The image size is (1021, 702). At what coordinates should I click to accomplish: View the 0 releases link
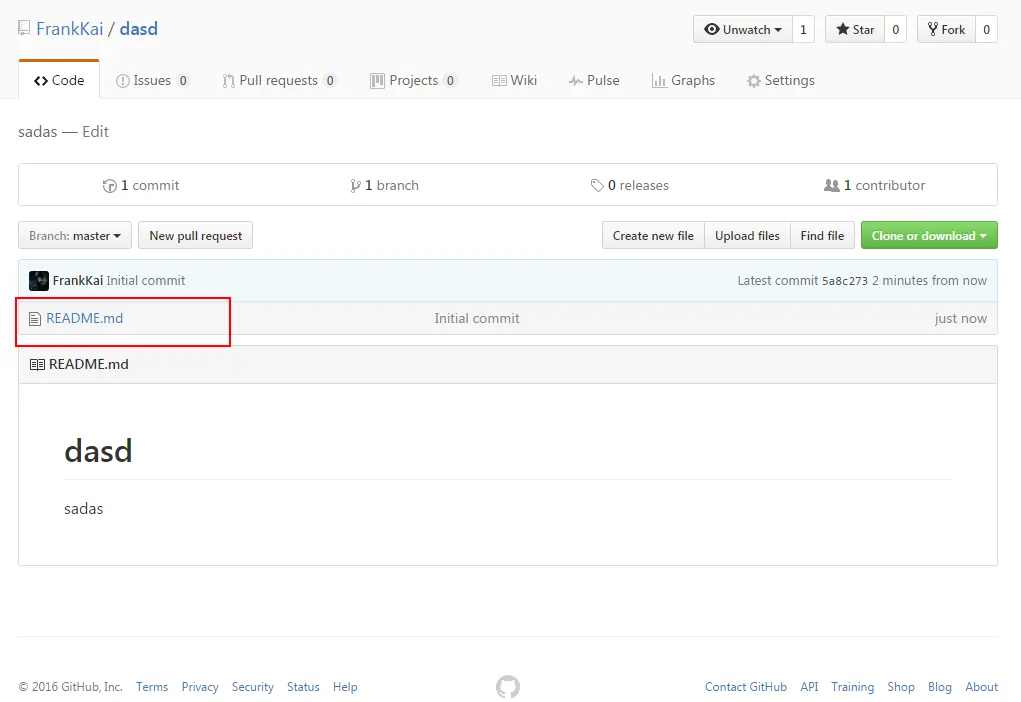coord(630,185)
